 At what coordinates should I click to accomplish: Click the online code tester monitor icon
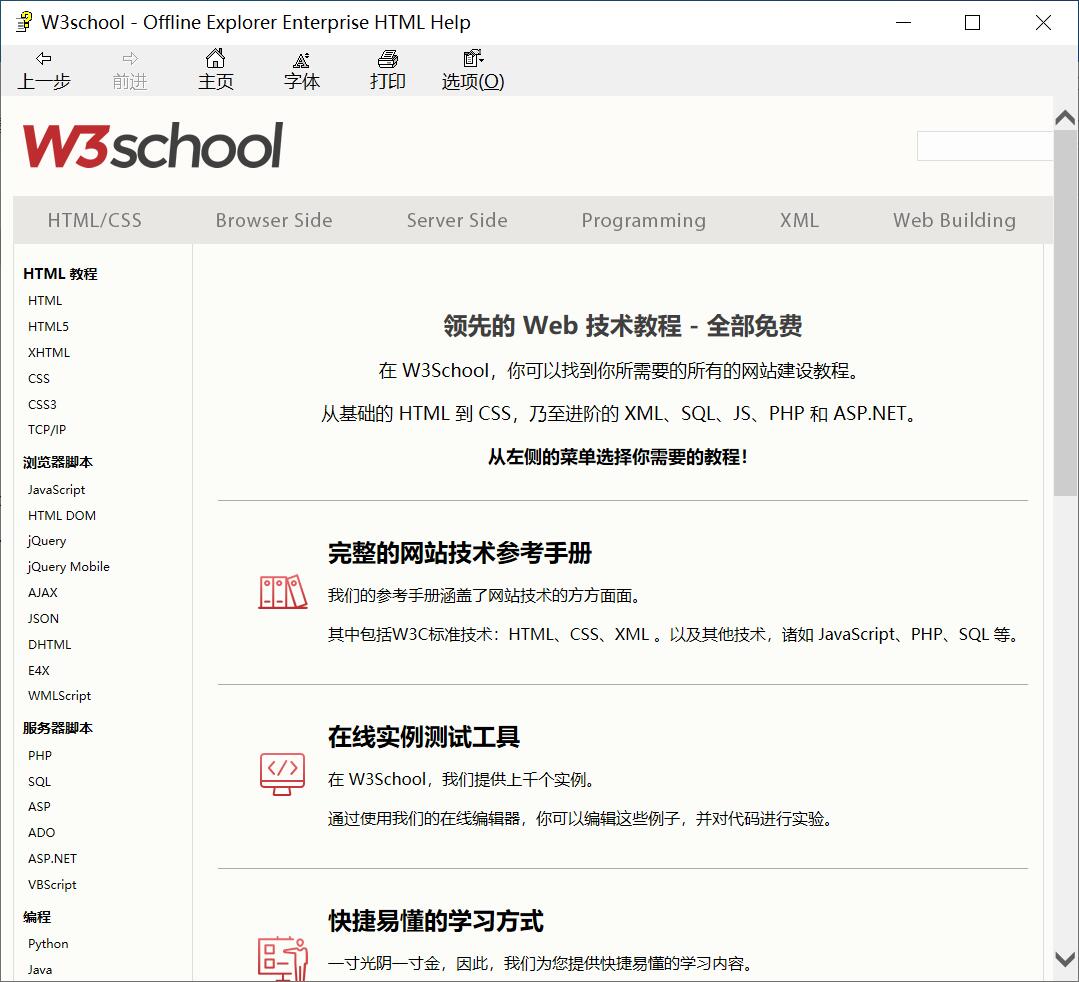pos(282,773)
